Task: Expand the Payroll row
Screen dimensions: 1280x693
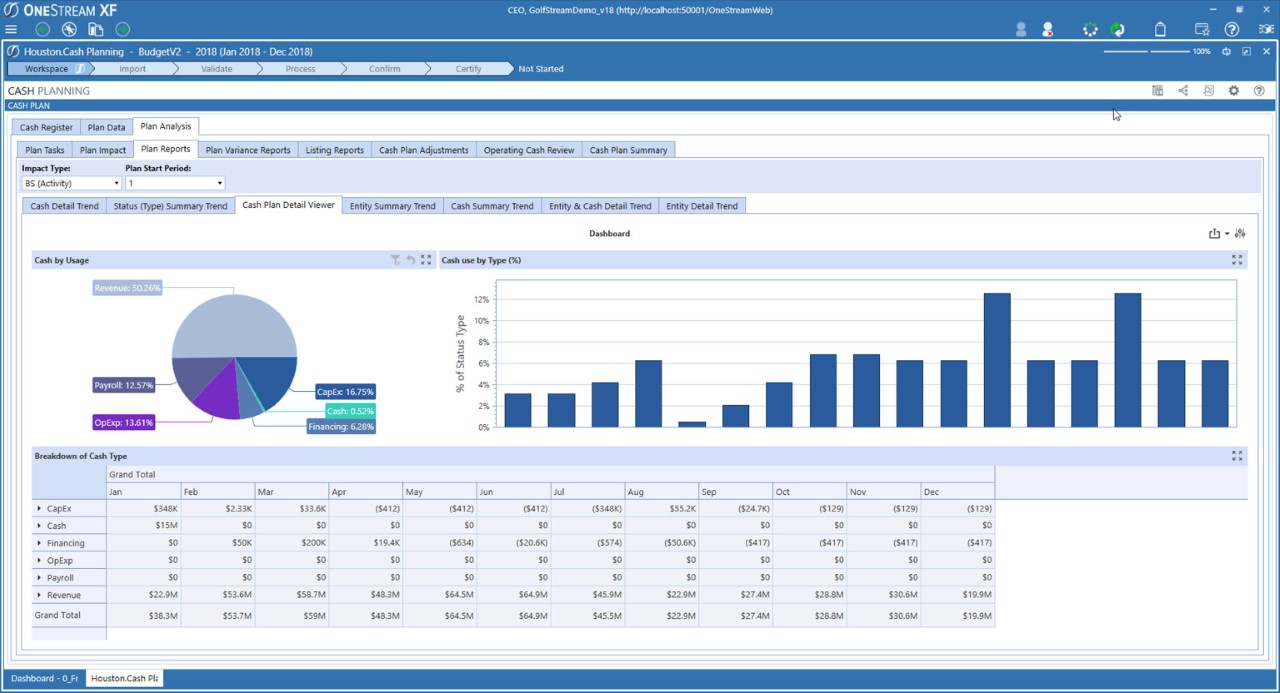Action: click(x=39, y=578)
